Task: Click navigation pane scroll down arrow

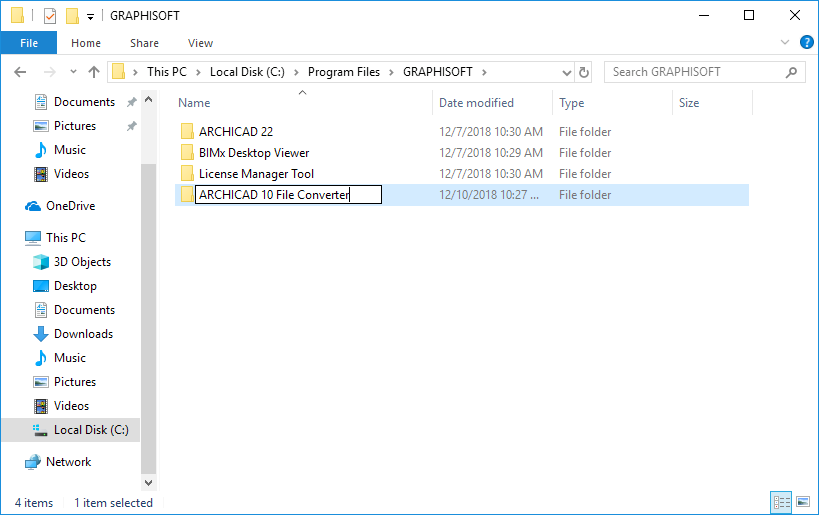Action: 148,483
